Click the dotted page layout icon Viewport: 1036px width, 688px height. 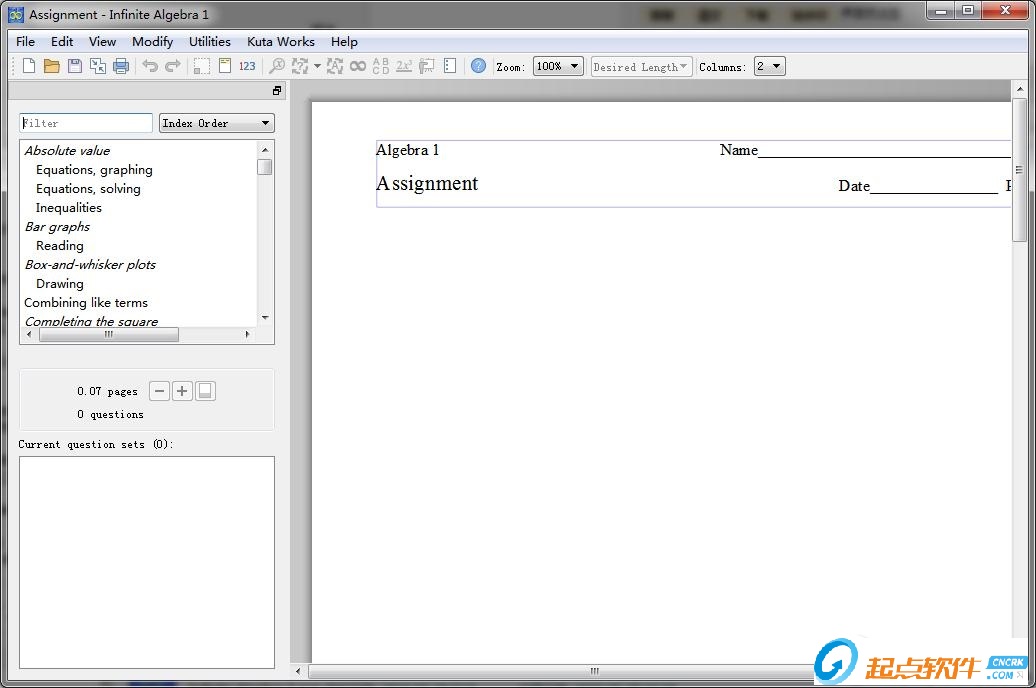450,66
